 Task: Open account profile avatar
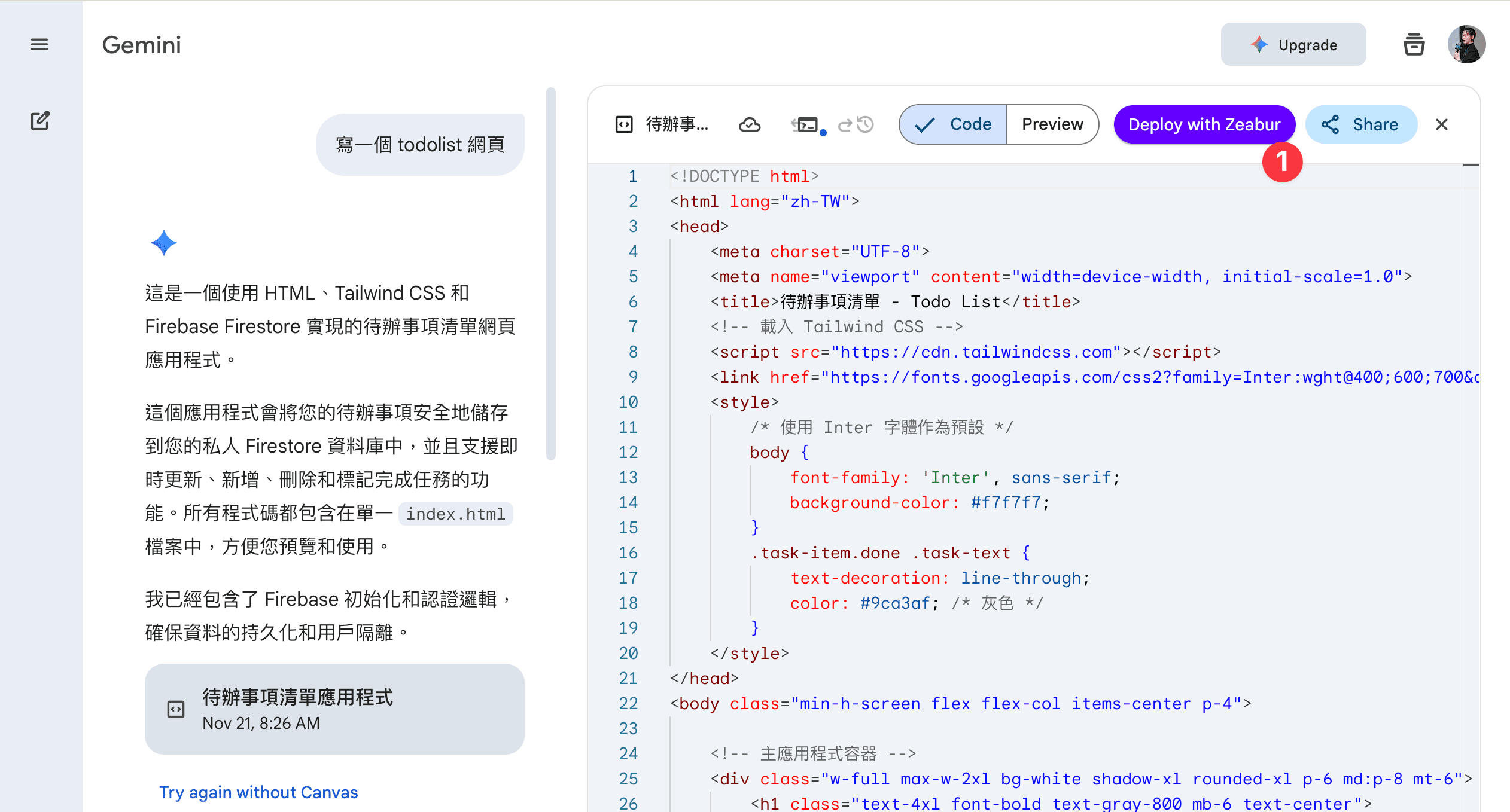[x=1466, y=45]
